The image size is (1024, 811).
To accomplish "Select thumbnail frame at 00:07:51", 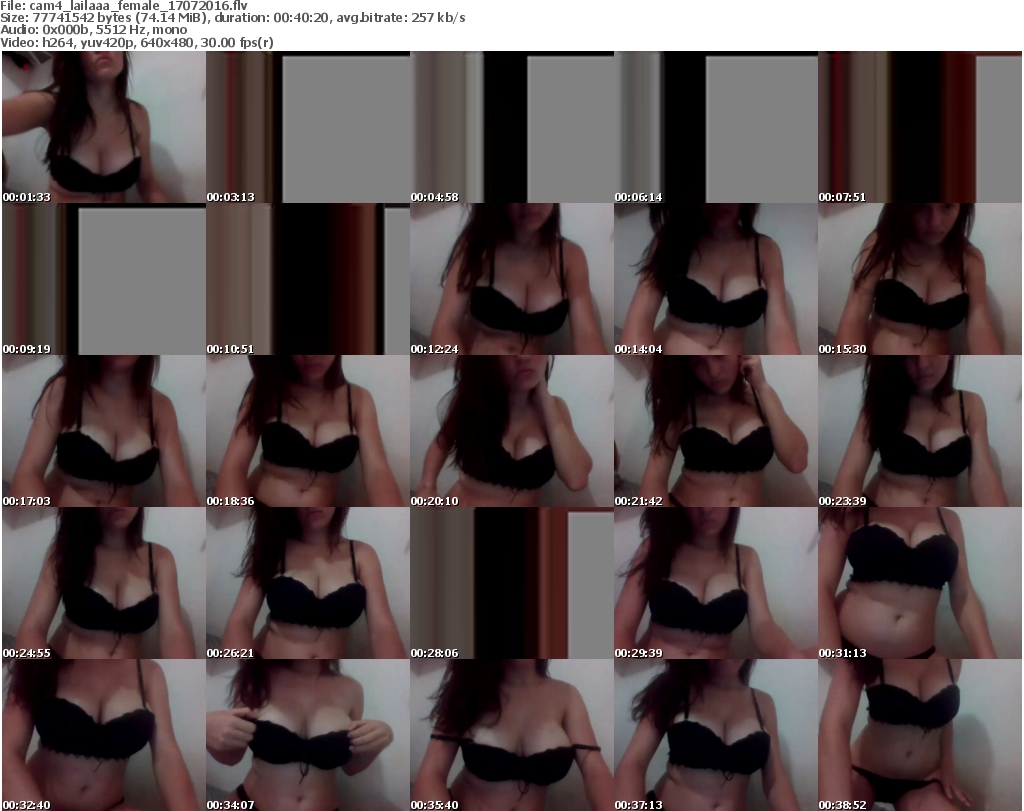I will coord(920,127).
